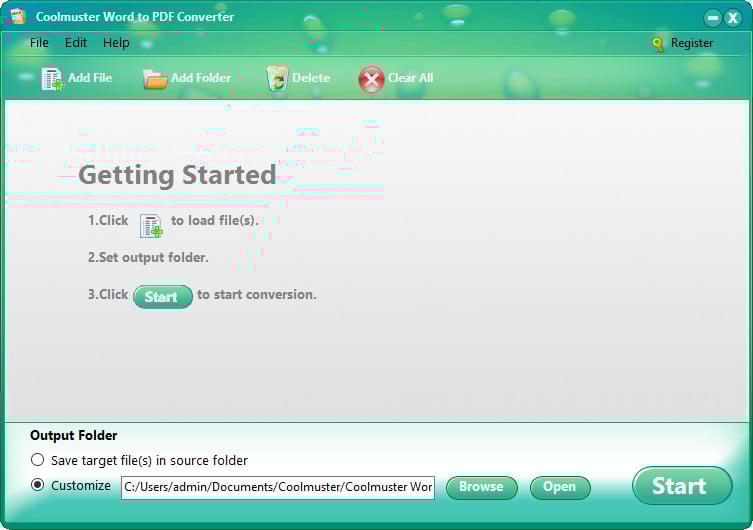
Task: Click the '2.Set output folder.' text
Action: (x=148, y=257)
